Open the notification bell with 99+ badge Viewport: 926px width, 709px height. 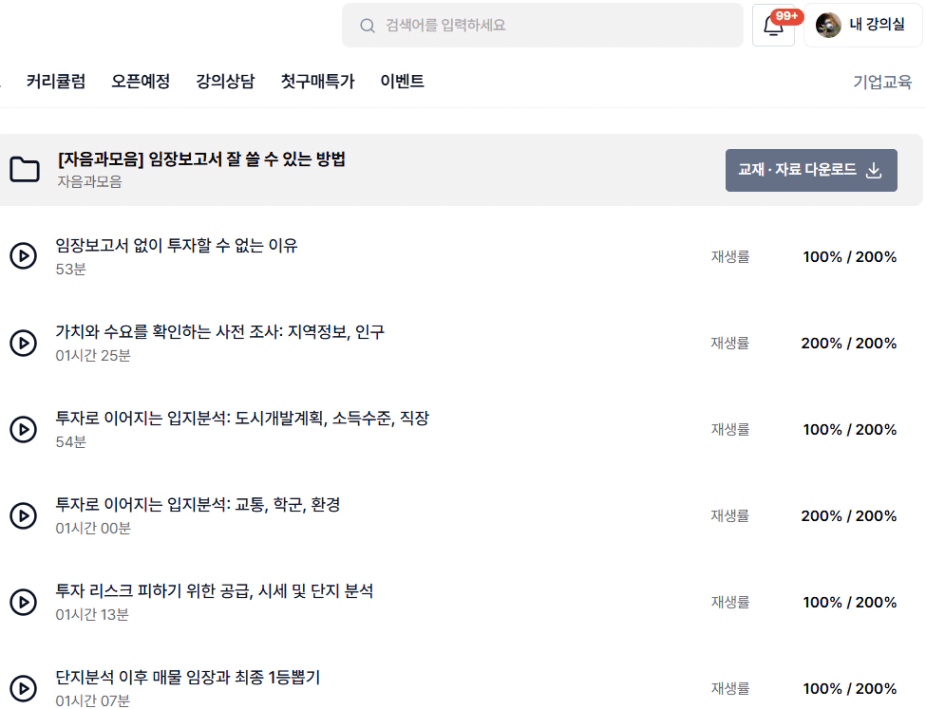(773, 25)
